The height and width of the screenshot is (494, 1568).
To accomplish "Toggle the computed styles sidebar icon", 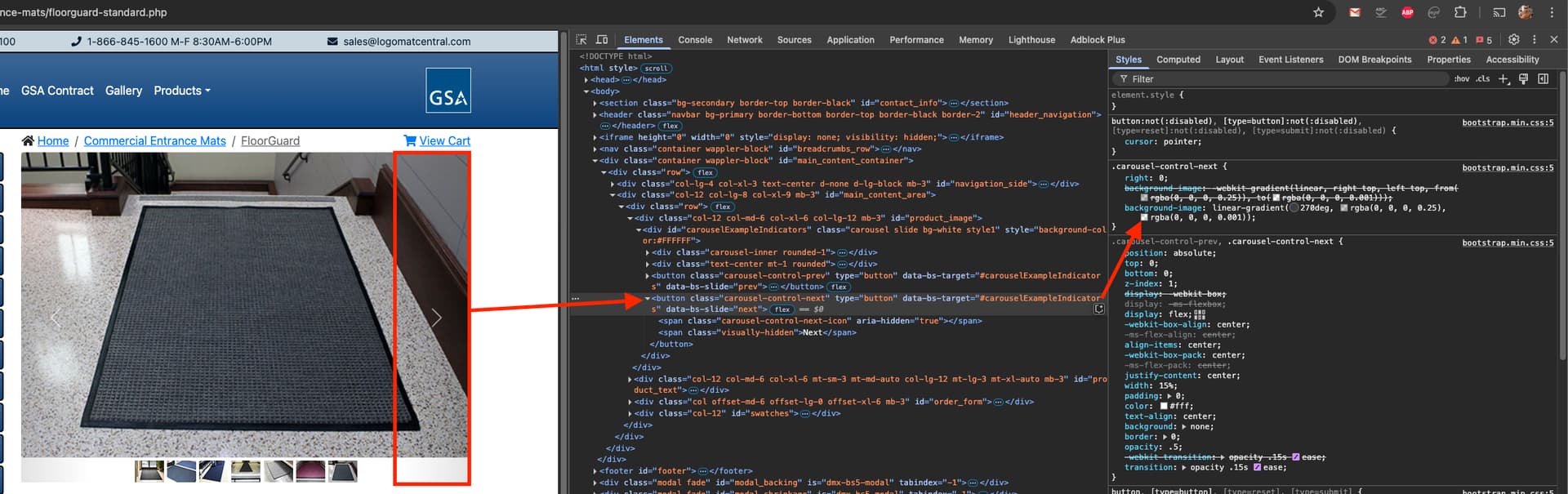I will click(1543, 79).
